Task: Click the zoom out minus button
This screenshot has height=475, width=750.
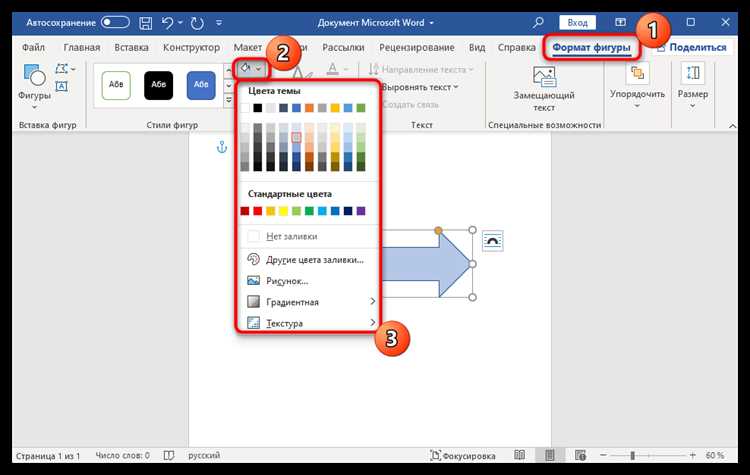Action: 603,455
